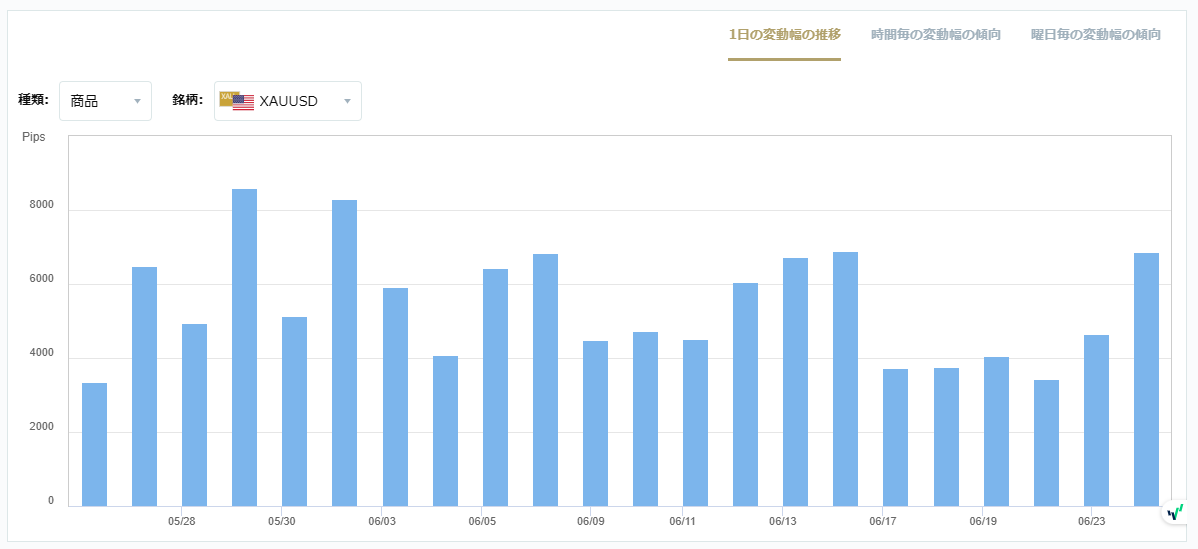This screenshot has height=549, width=1198.
Task: Click the 8000 y-axis value
Action: (41, 205)
